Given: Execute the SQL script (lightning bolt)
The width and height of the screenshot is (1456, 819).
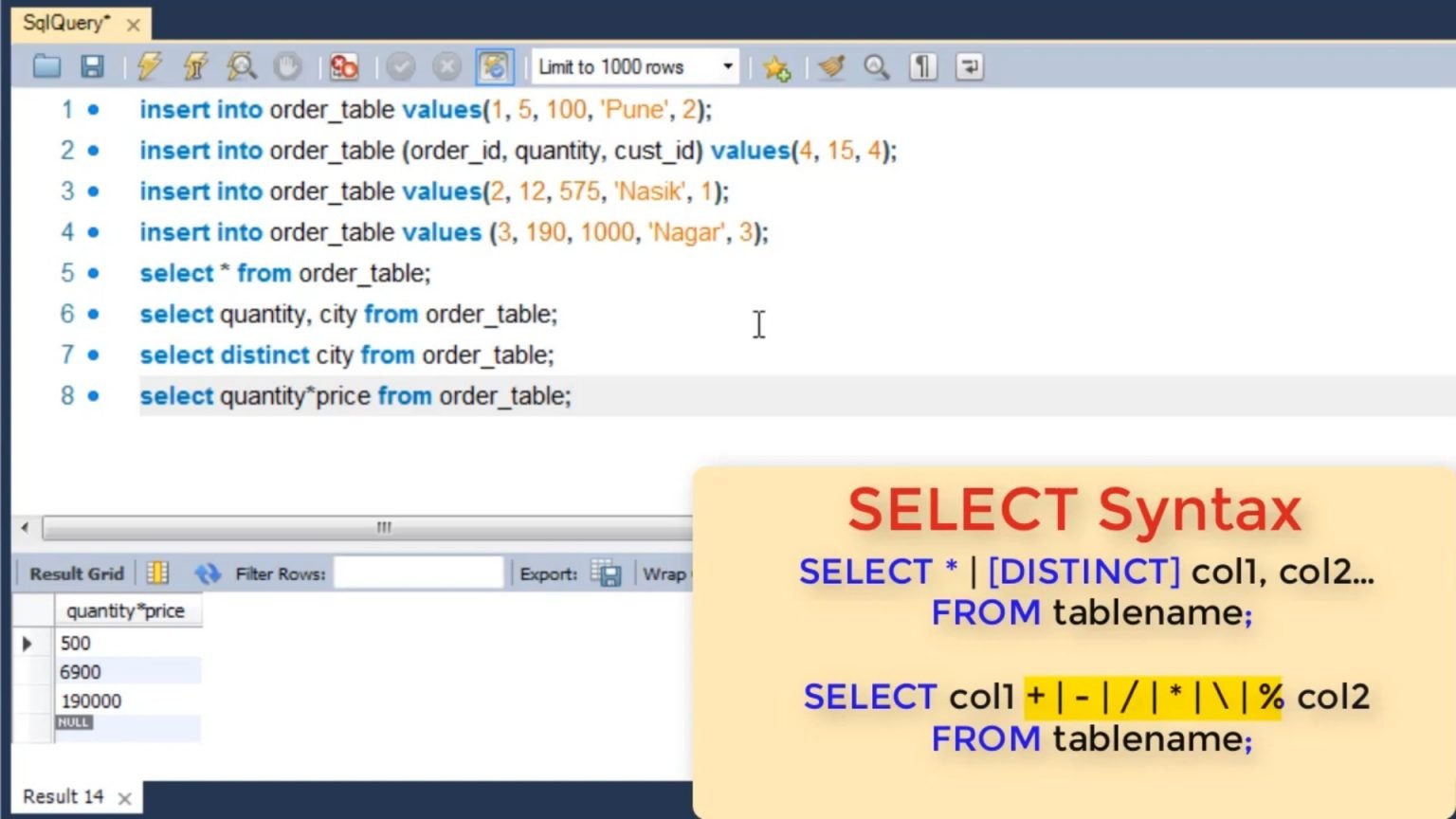Looking at the screenshot, I should 149,66.
